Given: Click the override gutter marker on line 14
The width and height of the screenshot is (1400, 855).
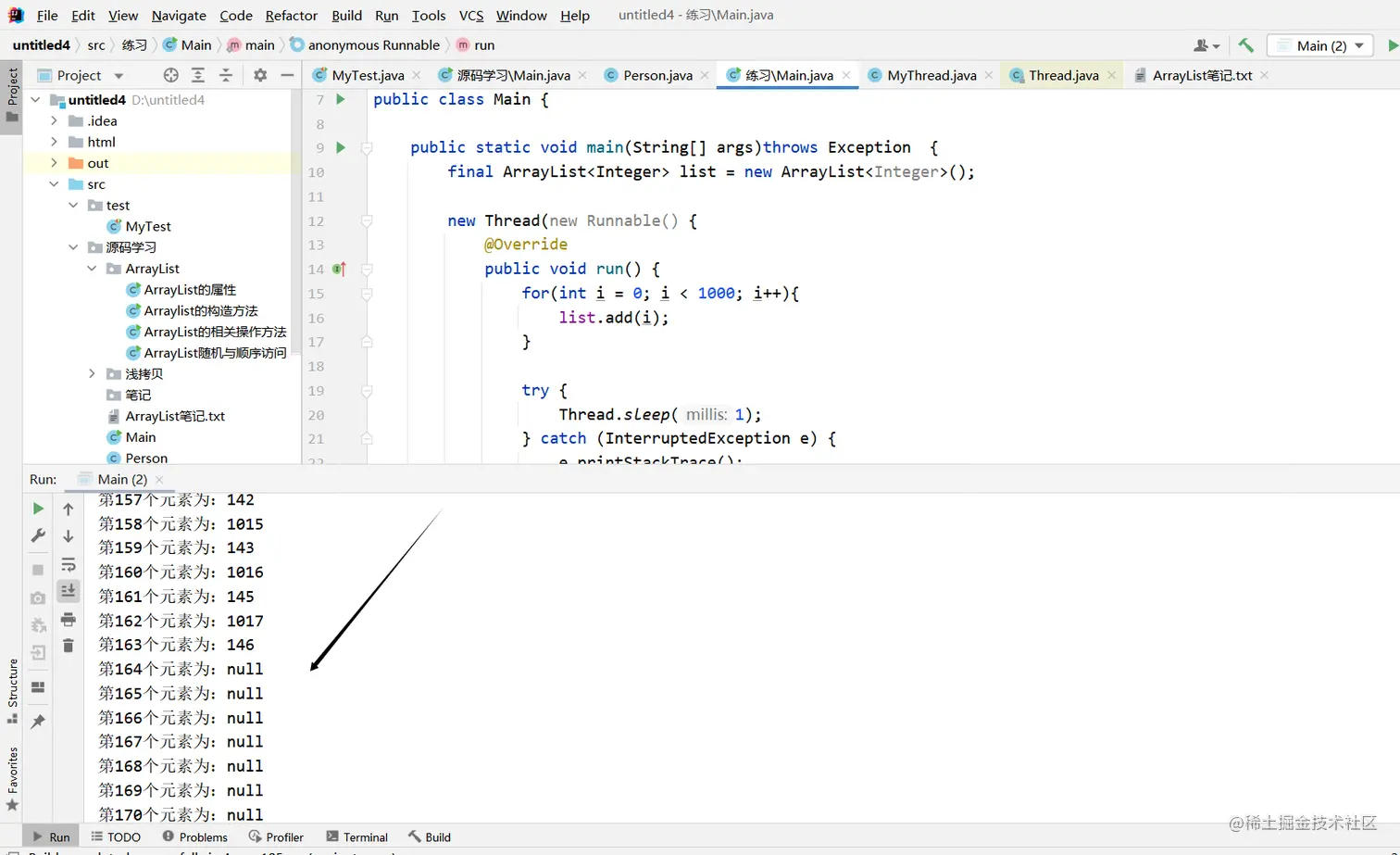Looking at the screenshot, I should point(339,269).
